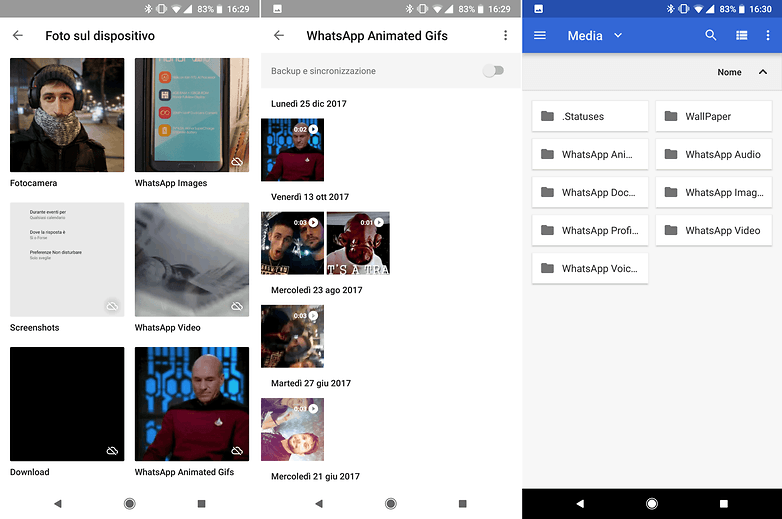Open the Fotocamera album
782x519 pixels.
[x=67, y=115]
